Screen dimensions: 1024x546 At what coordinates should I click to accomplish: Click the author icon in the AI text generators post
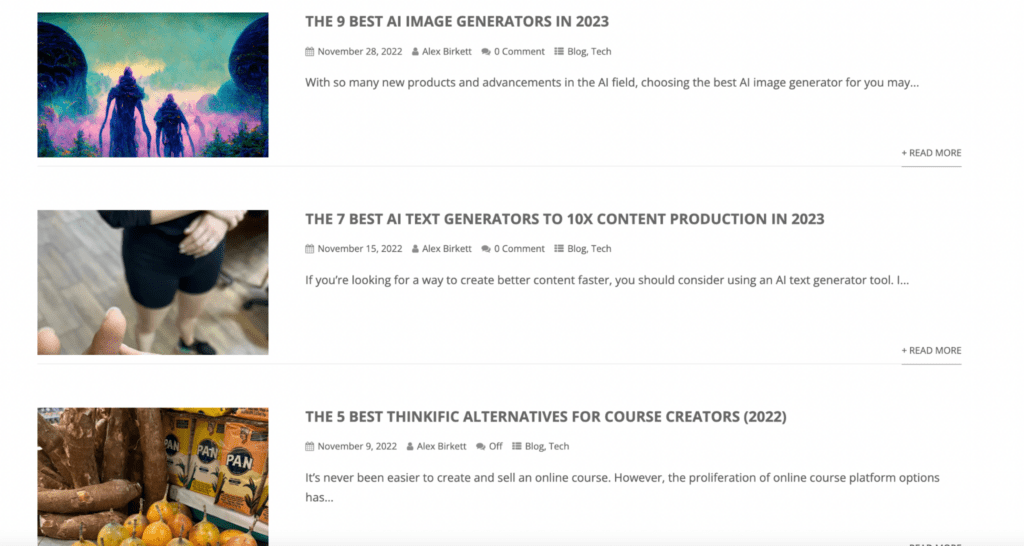coord(415,249)
